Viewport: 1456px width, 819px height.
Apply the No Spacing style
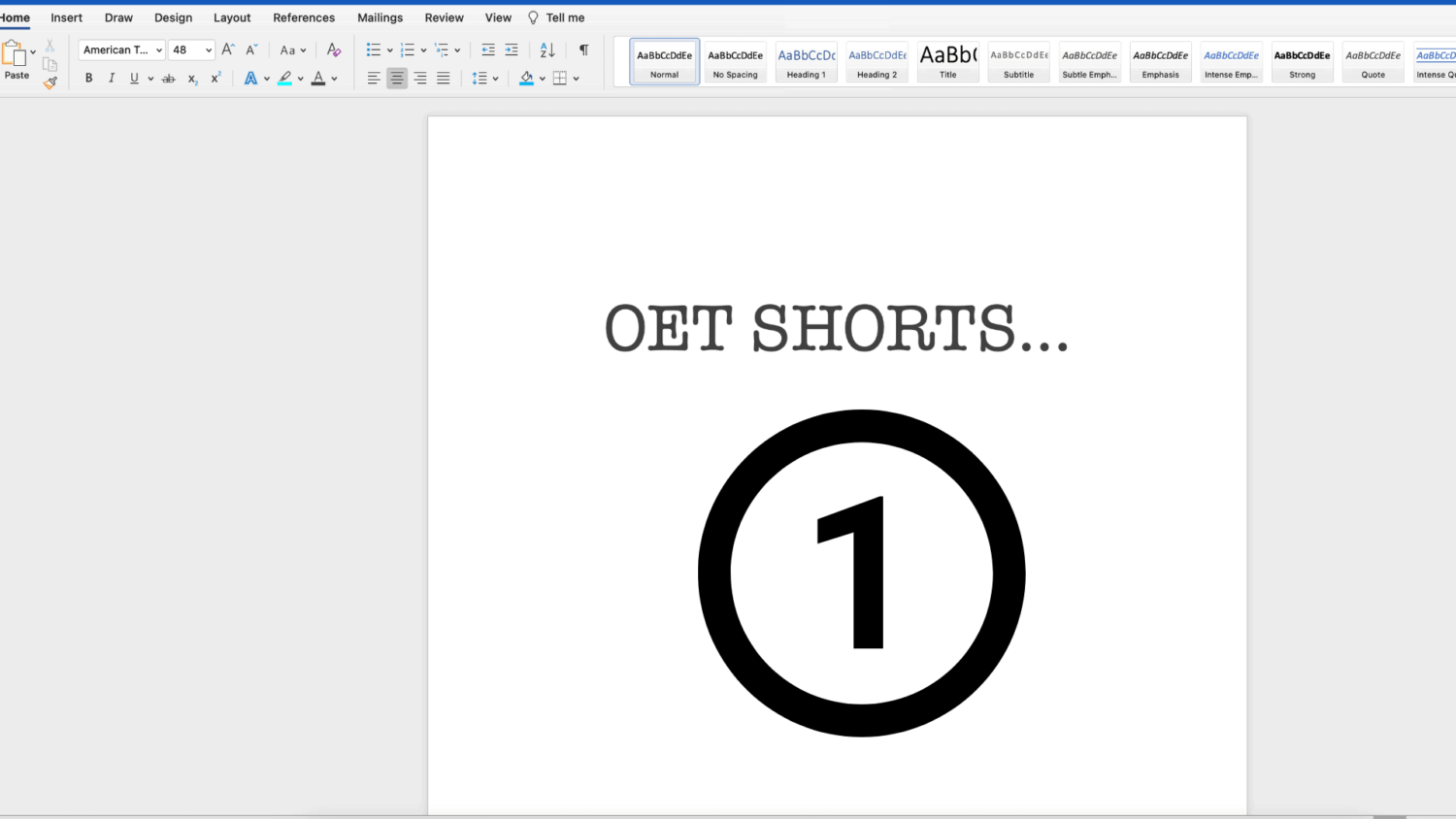pyautogui.click(x=736, y=62)
